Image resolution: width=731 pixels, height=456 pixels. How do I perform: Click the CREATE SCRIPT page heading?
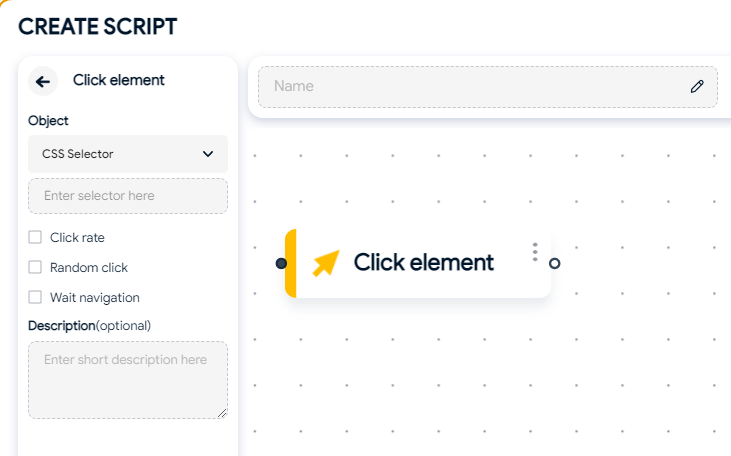(x=97, y=26)
